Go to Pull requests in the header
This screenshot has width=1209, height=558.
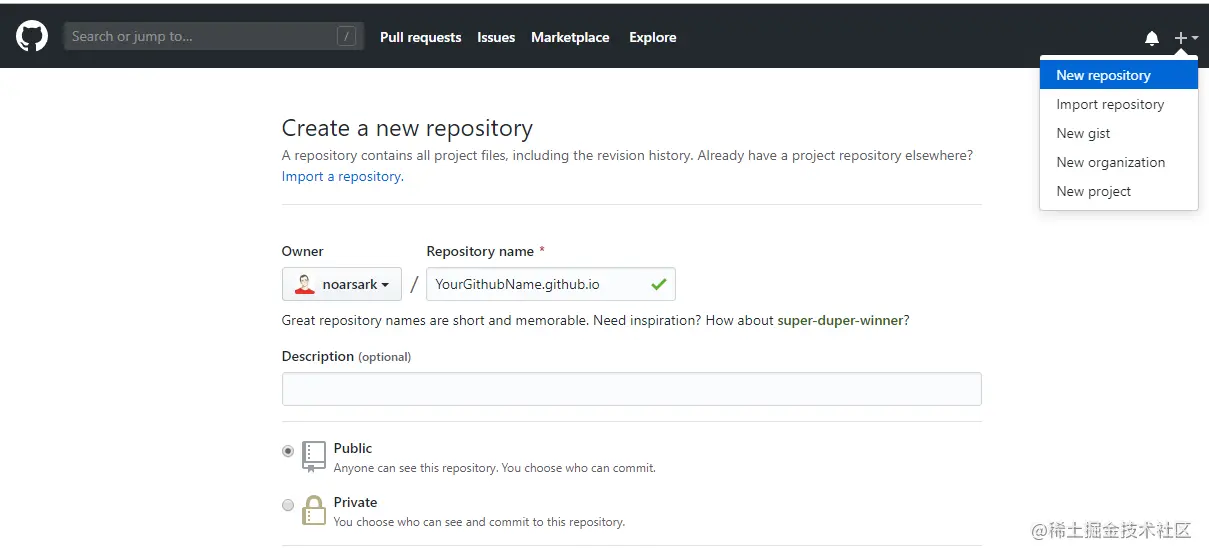tap(420, 37)
